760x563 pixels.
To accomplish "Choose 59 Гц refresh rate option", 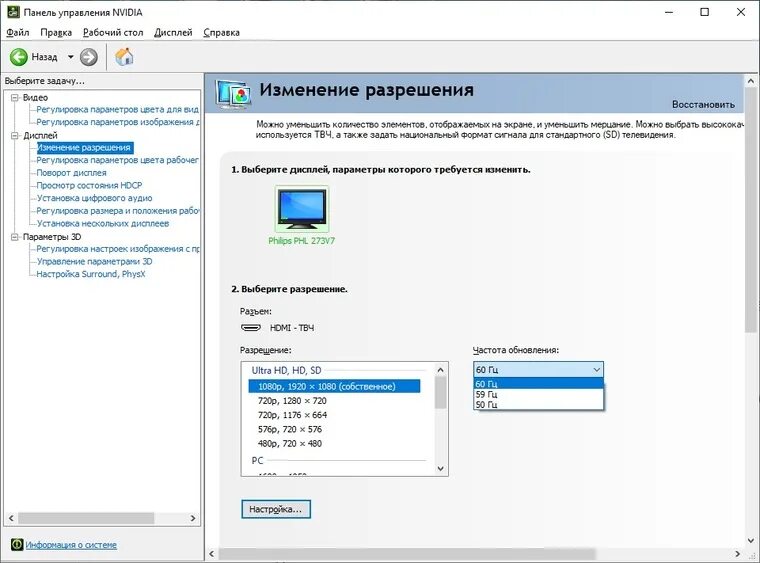I will click(538, 394).
